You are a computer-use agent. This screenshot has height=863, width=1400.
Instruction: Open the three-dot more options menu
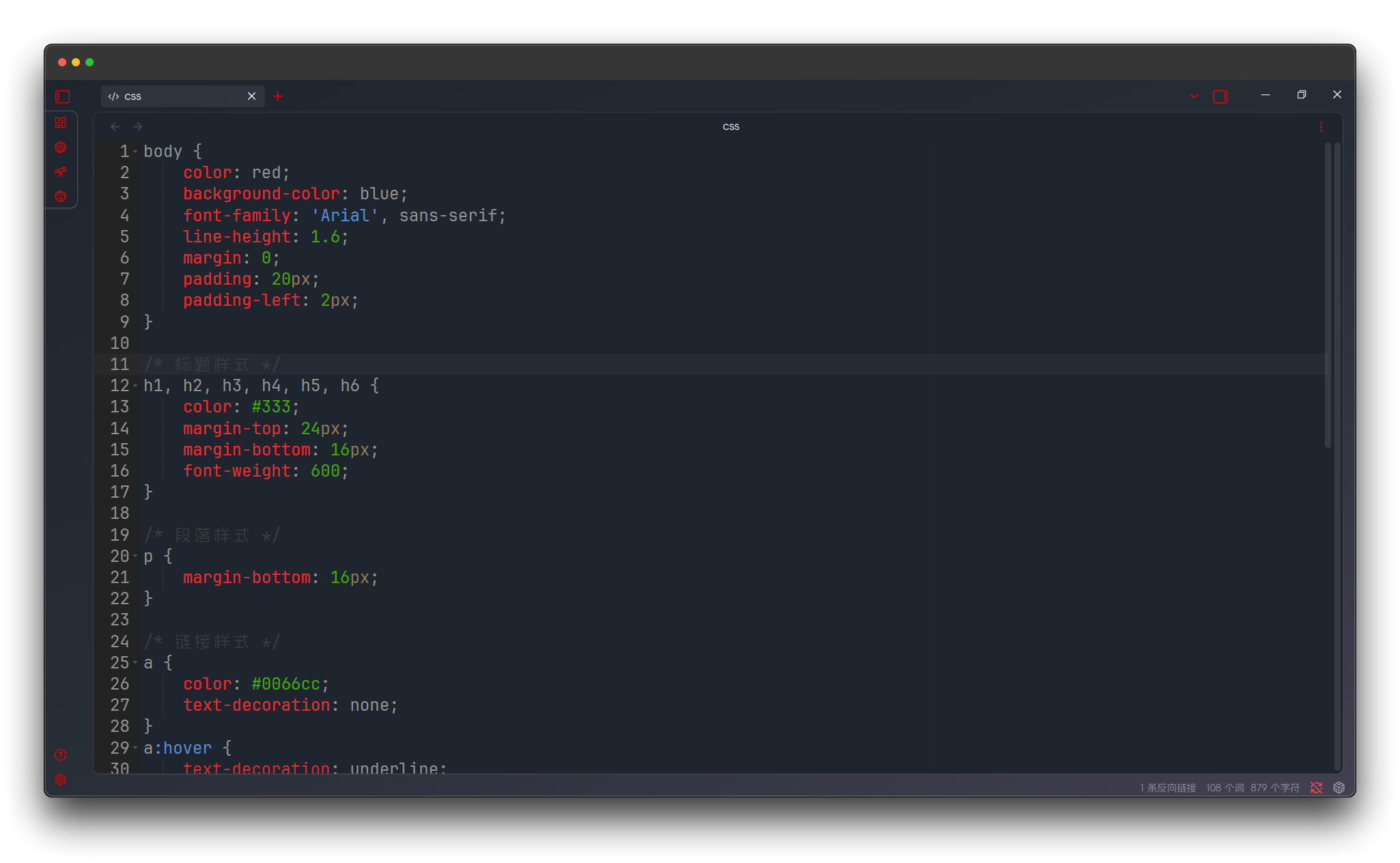1321,127
